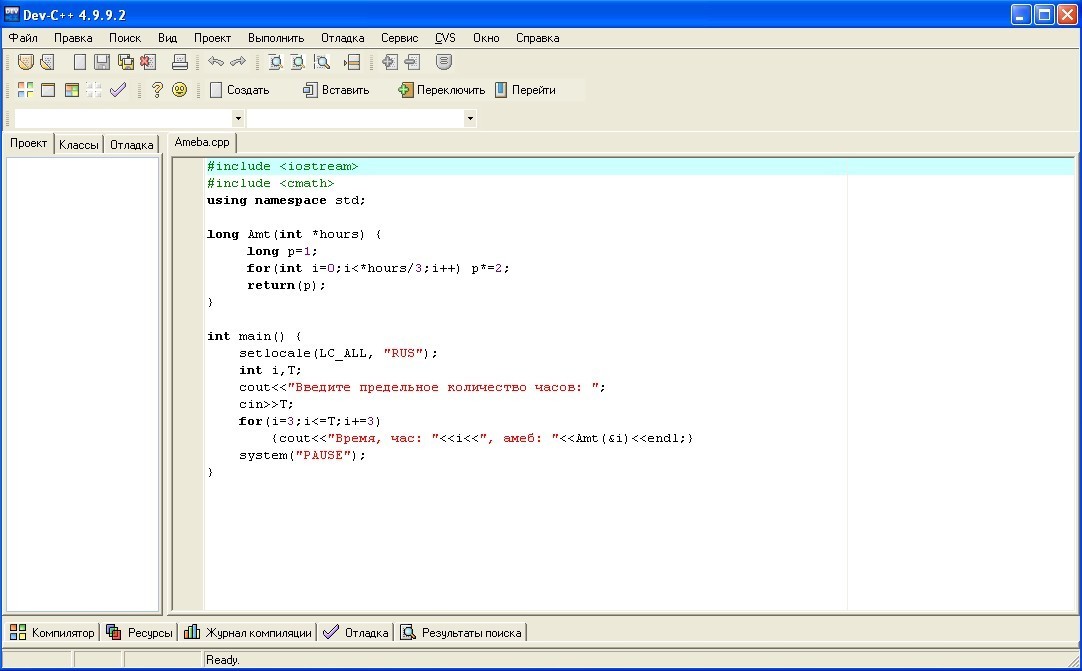This screenshot has width=1082, height=671.
Task: Click the Print icon in toolbar
Action: tap(180, 62)
